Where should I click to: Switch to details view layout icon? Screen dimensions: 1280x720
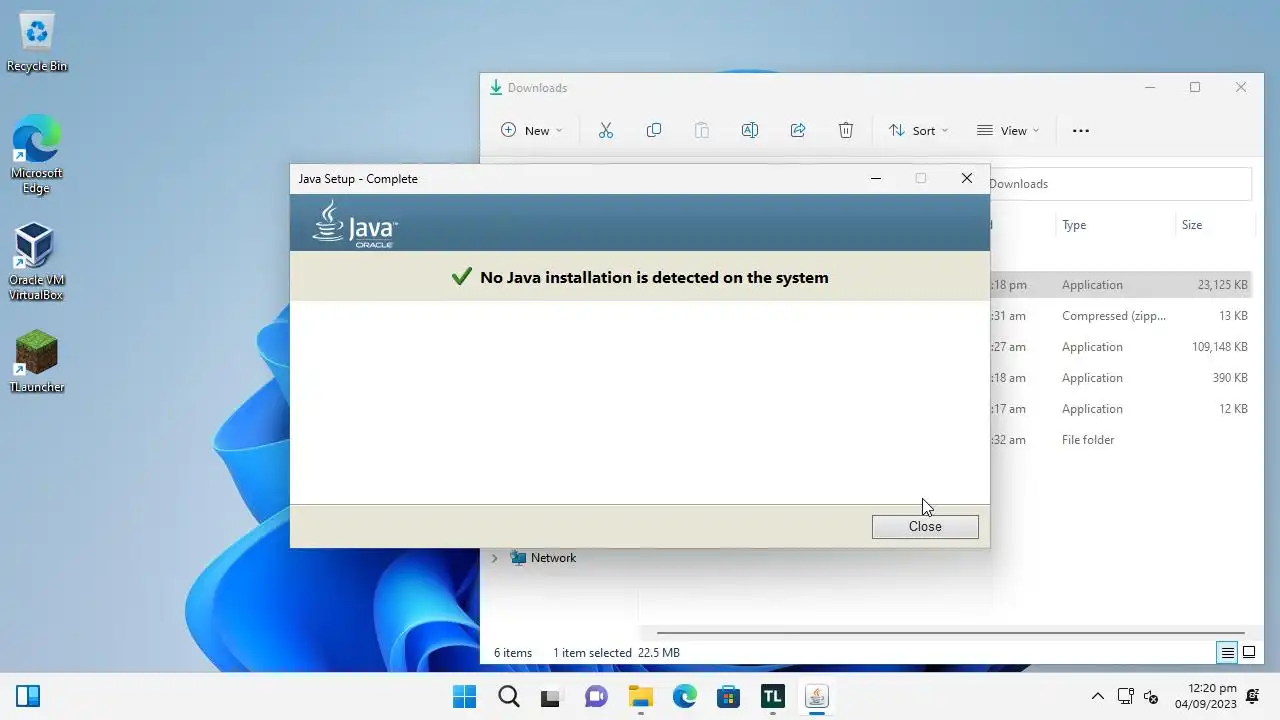pyautogui.click(x=1227, y=653)
